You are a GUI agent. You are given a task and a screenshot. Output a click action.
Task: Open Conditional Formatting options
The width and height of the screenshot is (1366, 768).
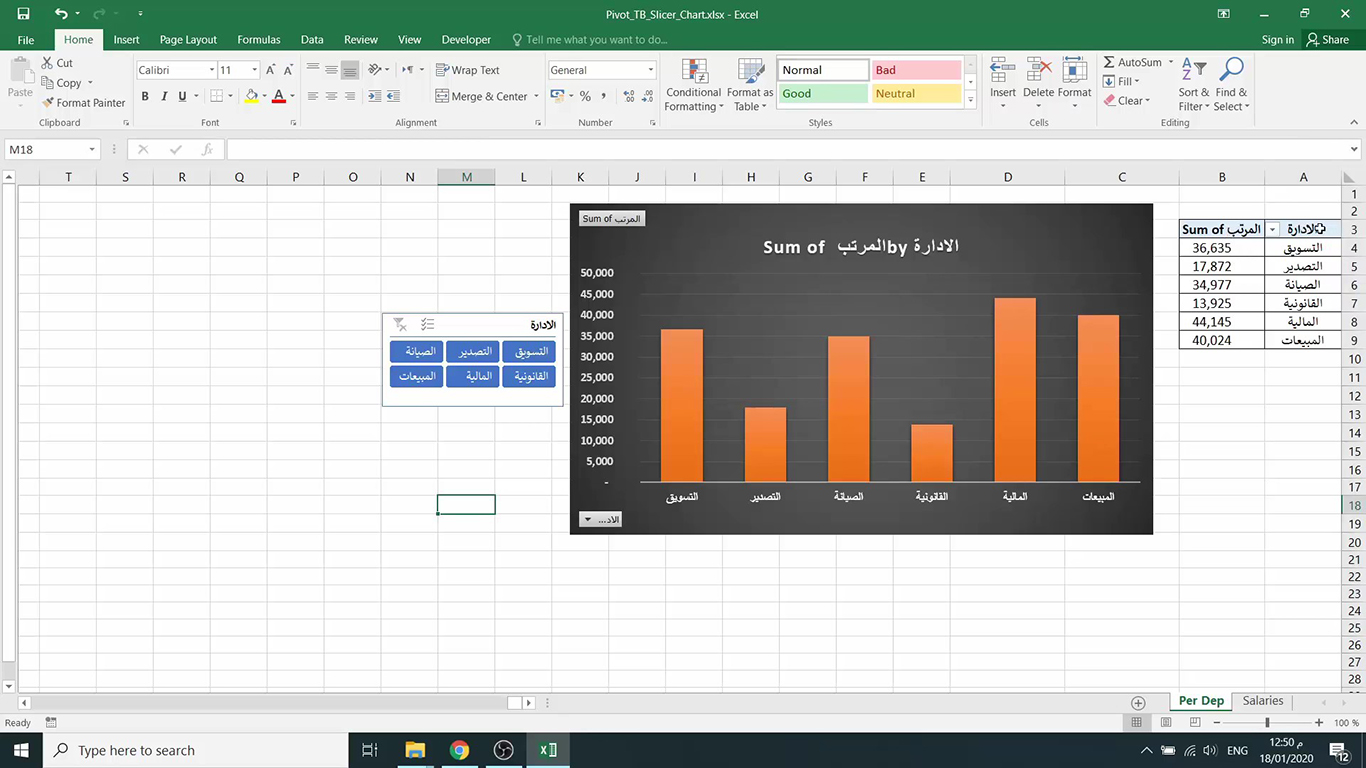pyautogui.click(x=693, y=84)
